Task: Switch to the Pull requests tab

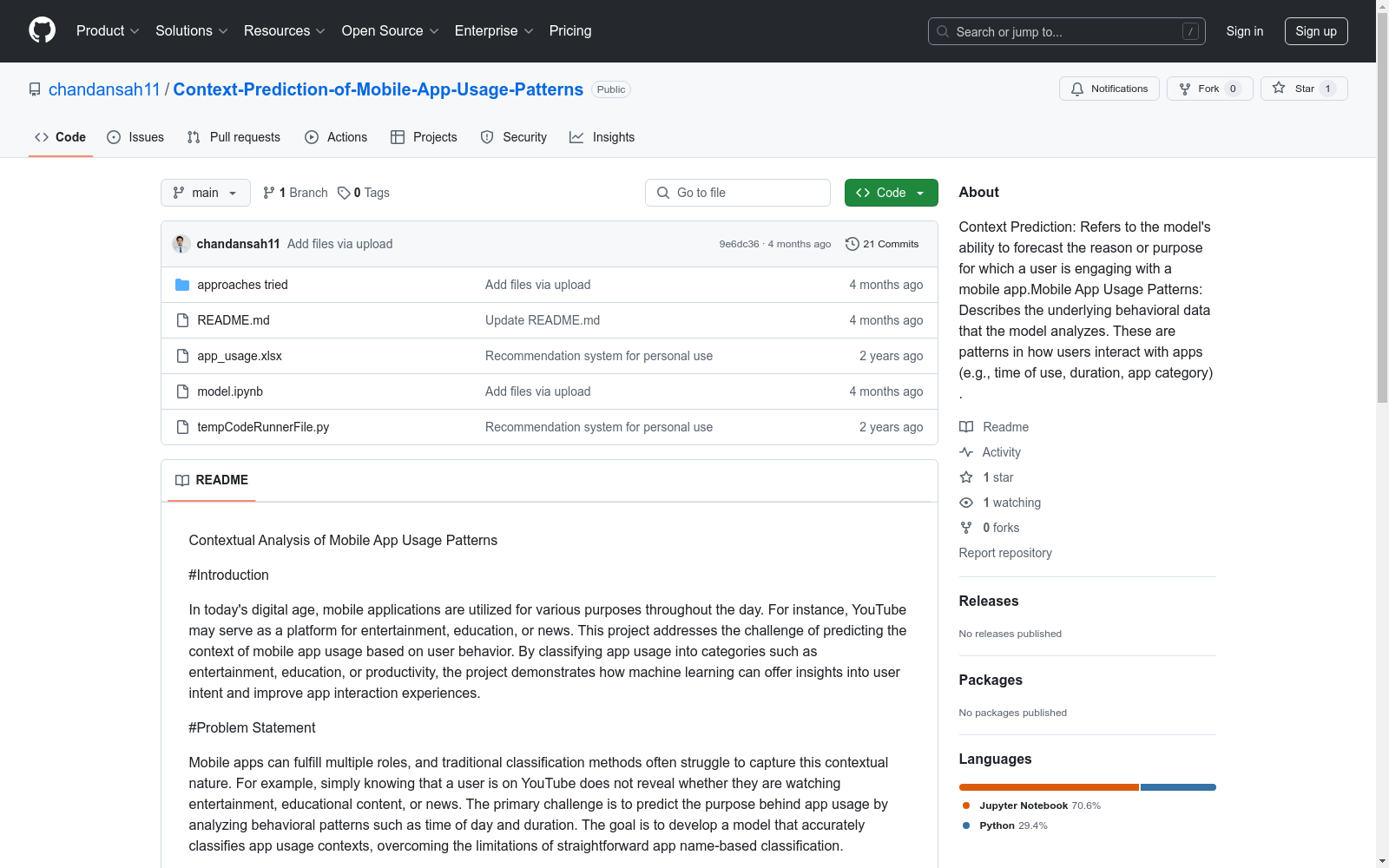Action: pyautogui.click(x=234, y=137)
